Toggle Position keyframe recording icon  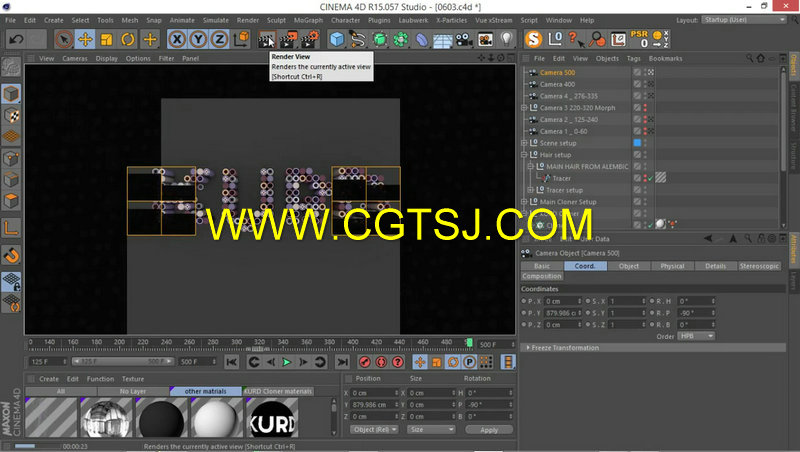(x=420, y=362)
